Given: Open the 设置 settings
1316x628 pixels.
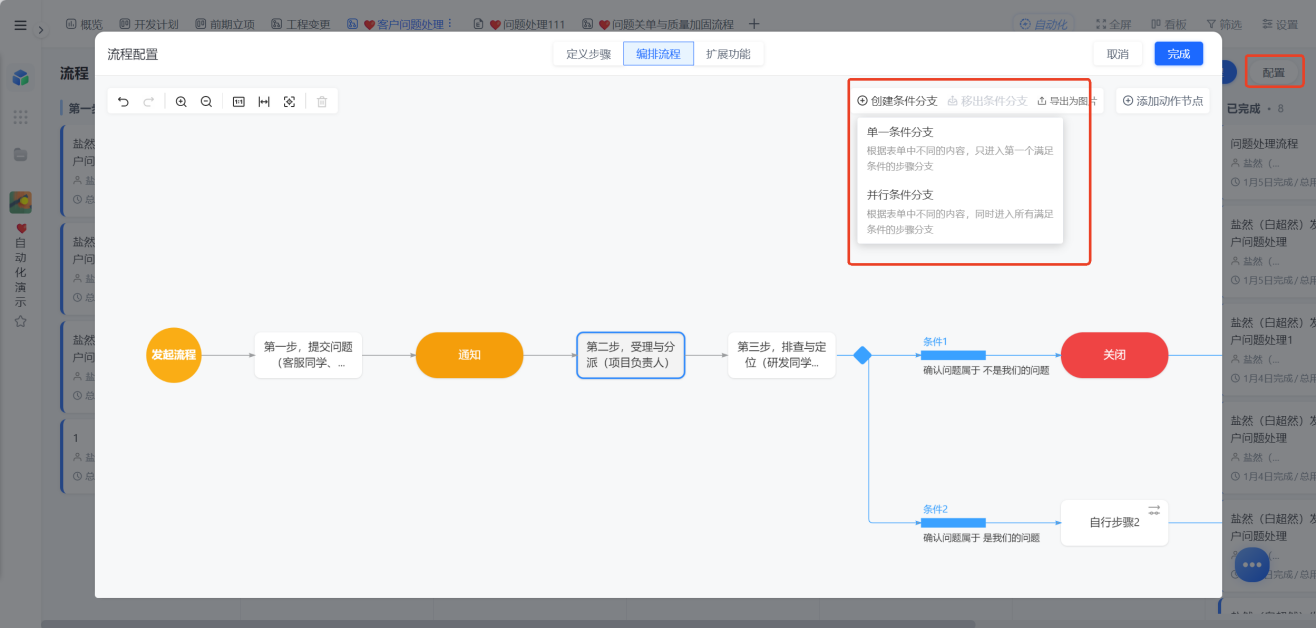Looking at the screenshot, I should pos(1279,24).
